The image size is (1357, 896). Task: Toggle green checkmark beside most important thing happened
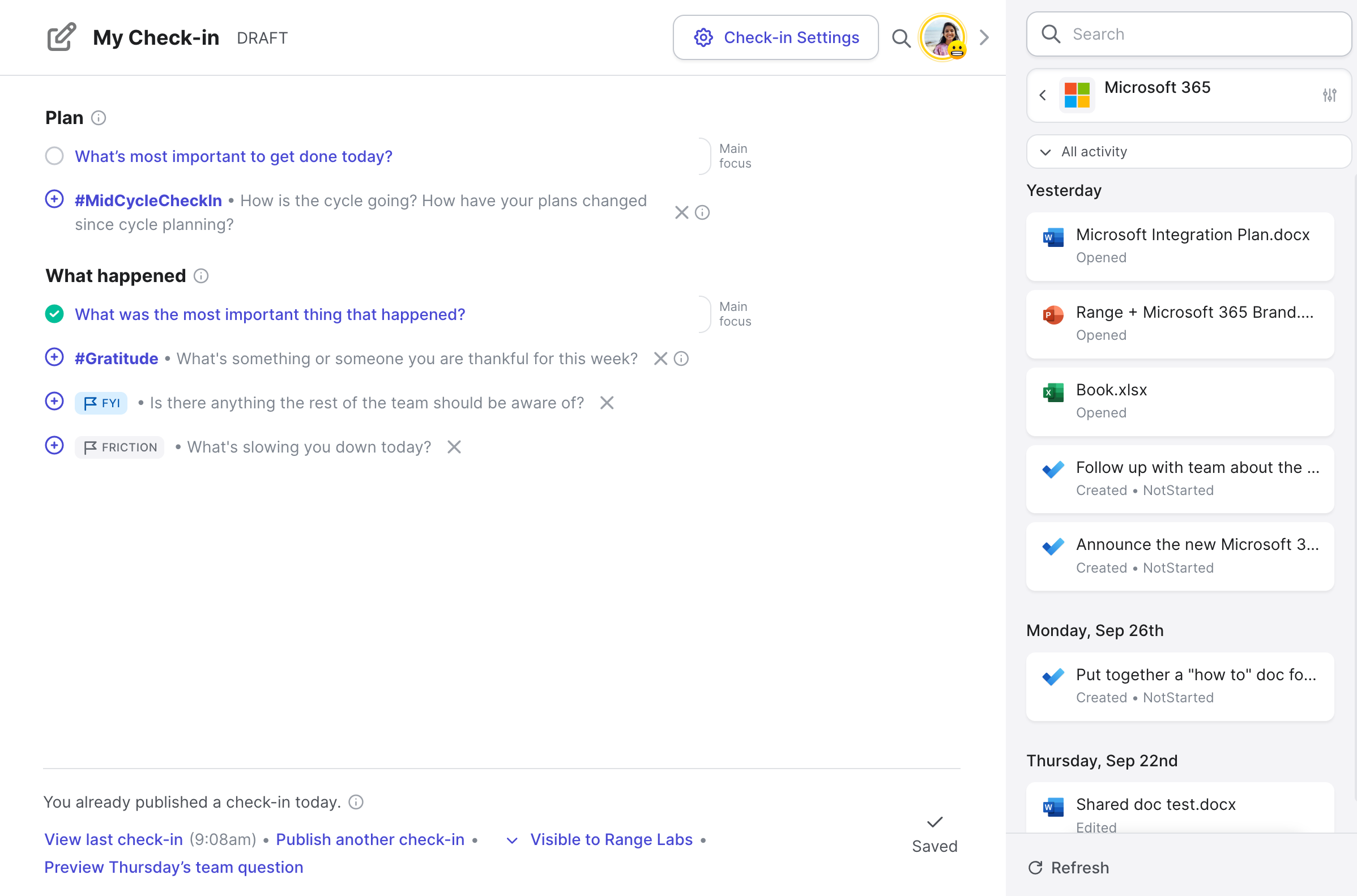coord(54,314)
